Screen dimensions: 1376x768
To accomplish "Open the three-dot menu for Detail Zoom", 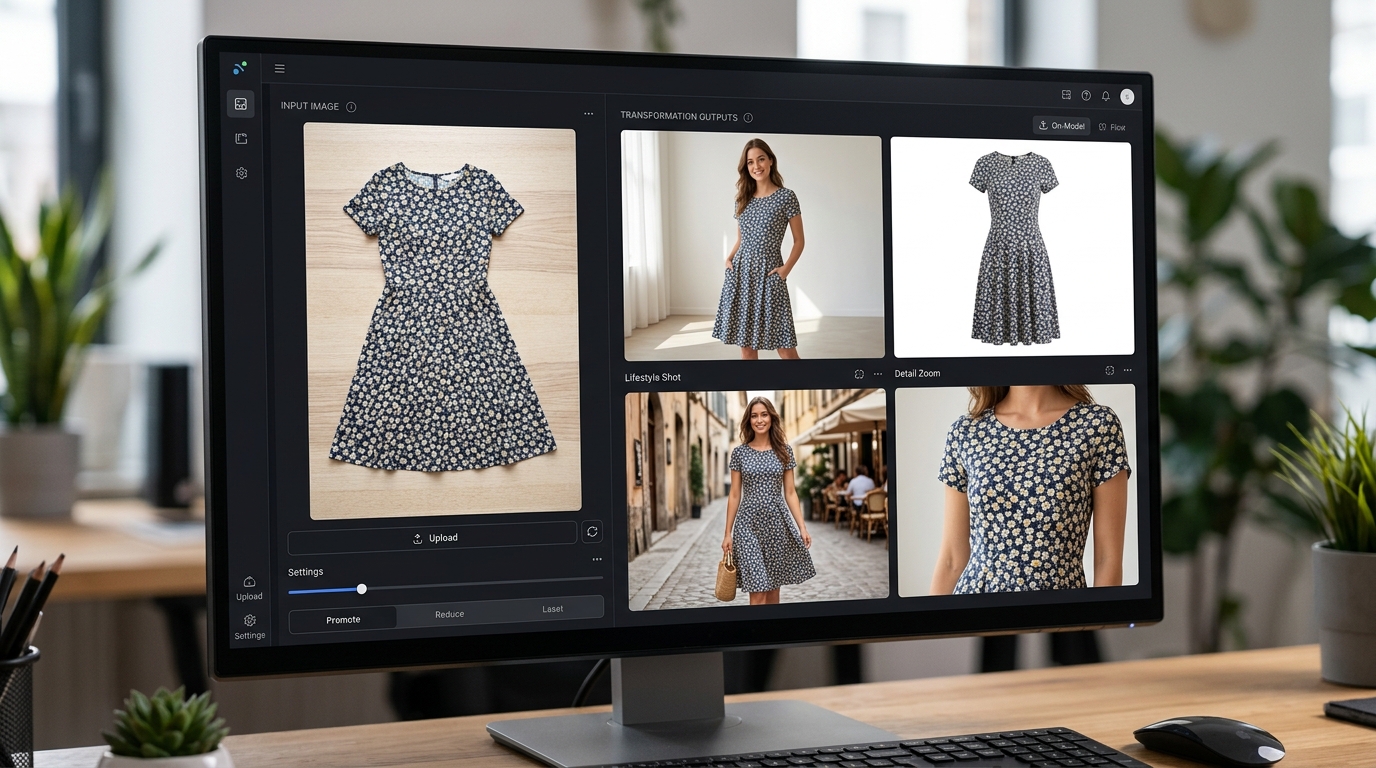I will [x=1128, y=371].
